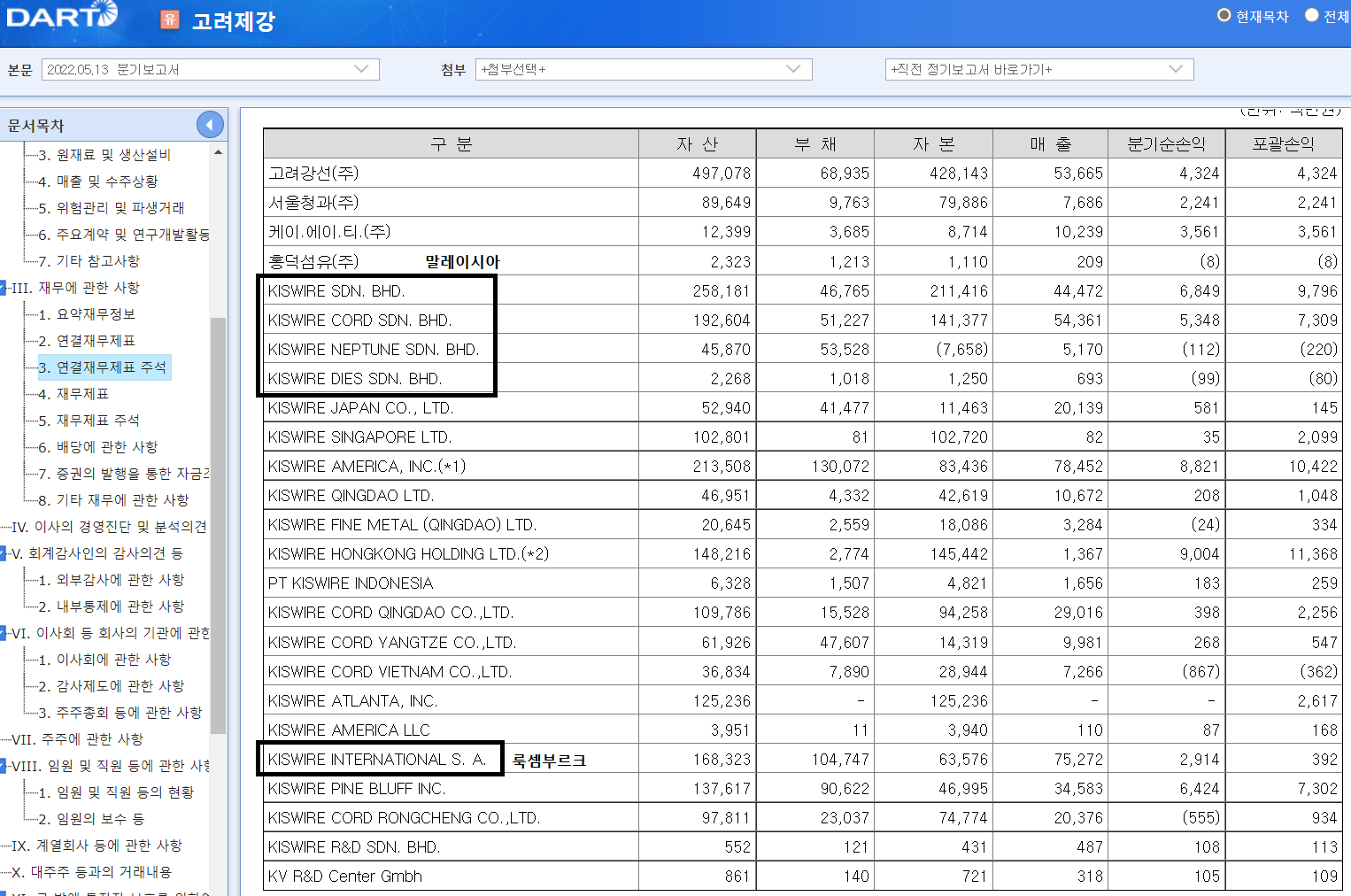Open IV. 이사의 경영진단 및 분석의견

[x=109, y=527]
